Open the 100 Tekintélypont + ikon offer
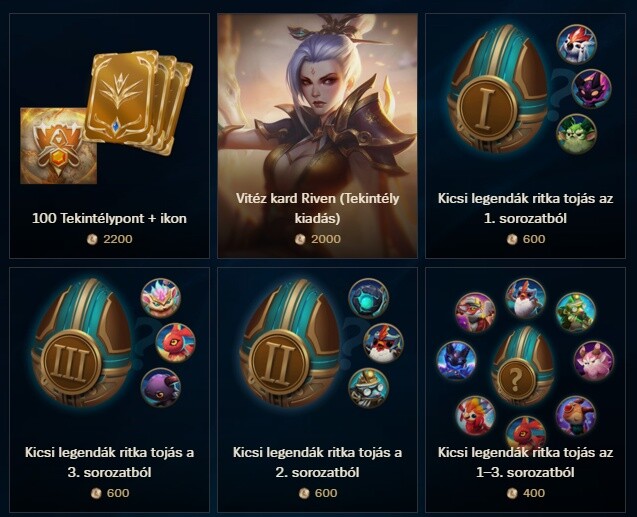Viewport: 637px width, 517px height. [x=109, y=218]
